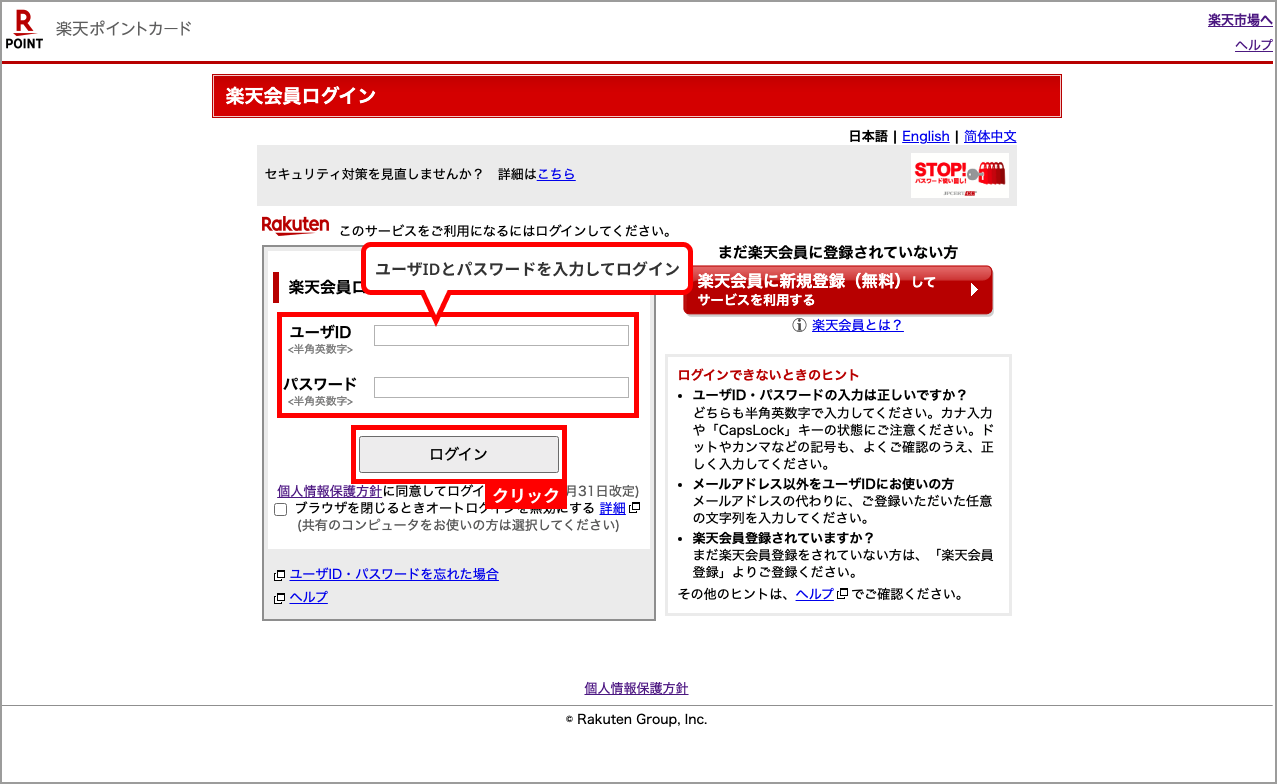This screenshot has width=1277, height=784.
Task: Click the 楽天ポイントカード title text
Action: (x=124, y=28)
